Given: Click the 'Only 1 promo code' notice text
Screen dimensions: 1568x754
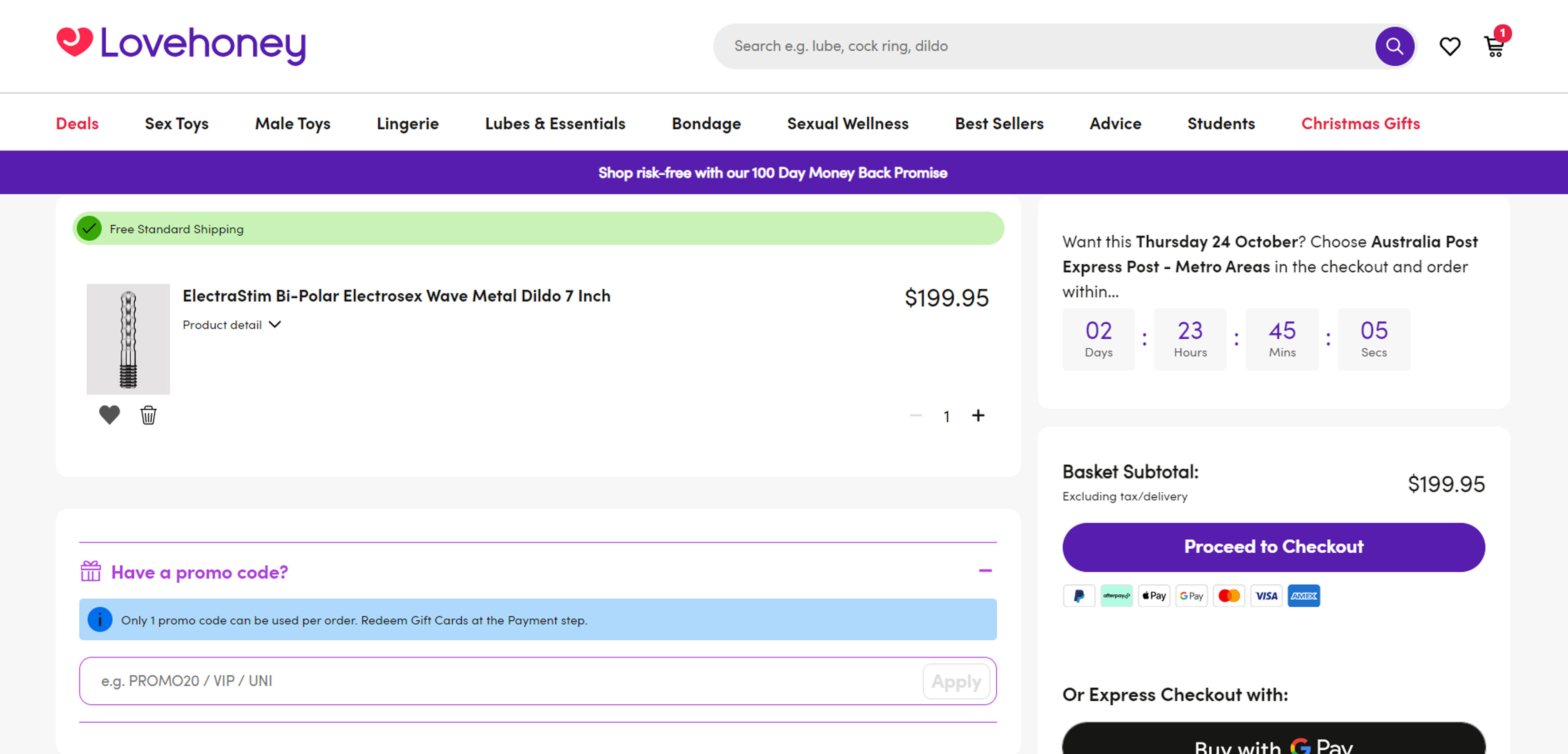Looking at the screenshot, I should click(354, 620).
